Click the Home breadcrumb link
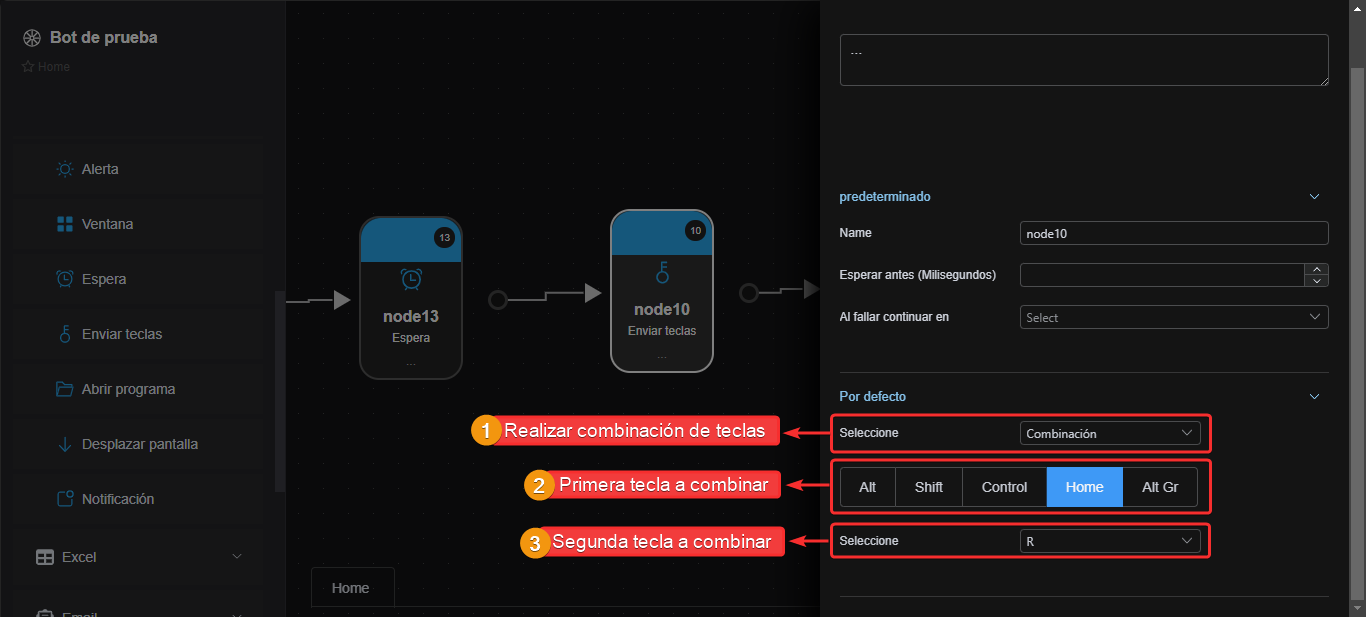The height and width of the screenshot is (617, 1366). [54, 67]
